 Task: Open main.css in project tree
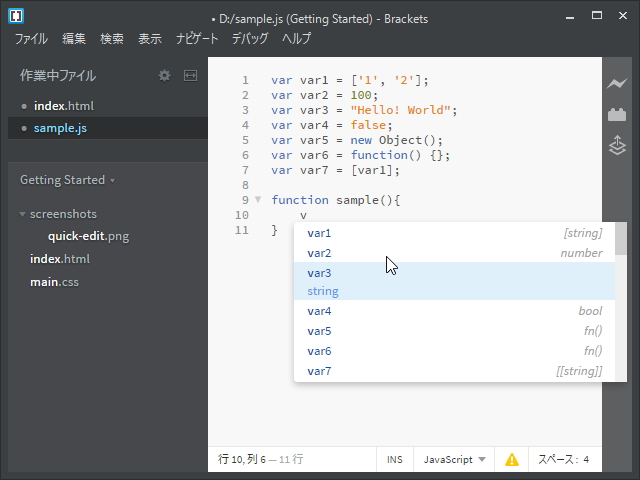[x=54, y=282]
